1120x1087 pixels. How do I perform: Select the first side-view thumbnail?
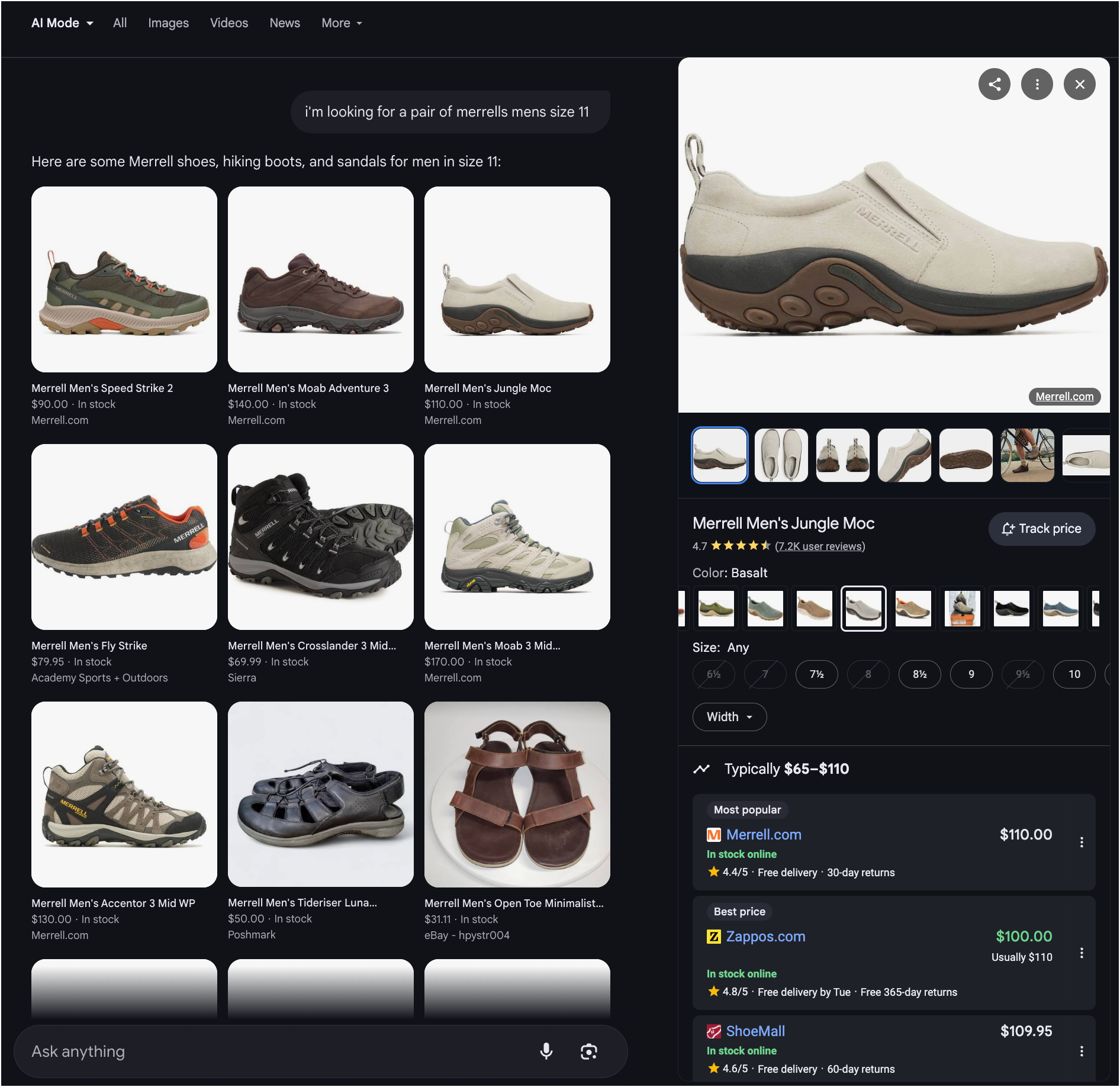(720, 455)
